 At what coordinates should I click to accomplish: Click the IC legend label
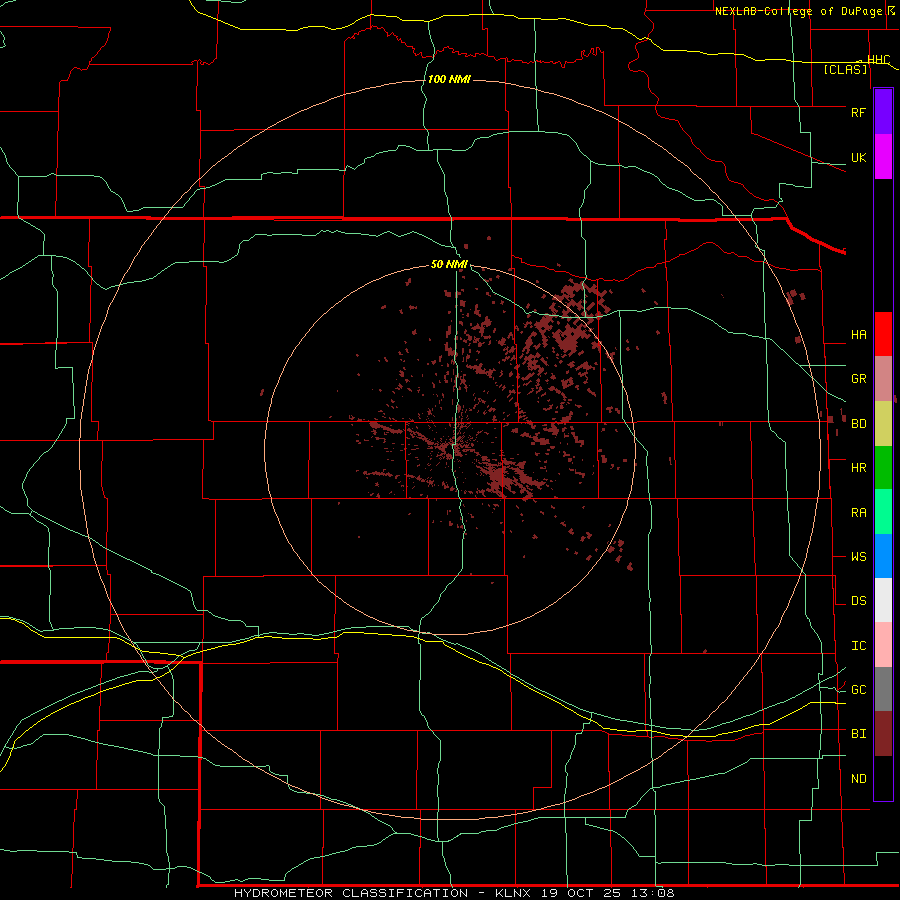[x=858, y=646]
